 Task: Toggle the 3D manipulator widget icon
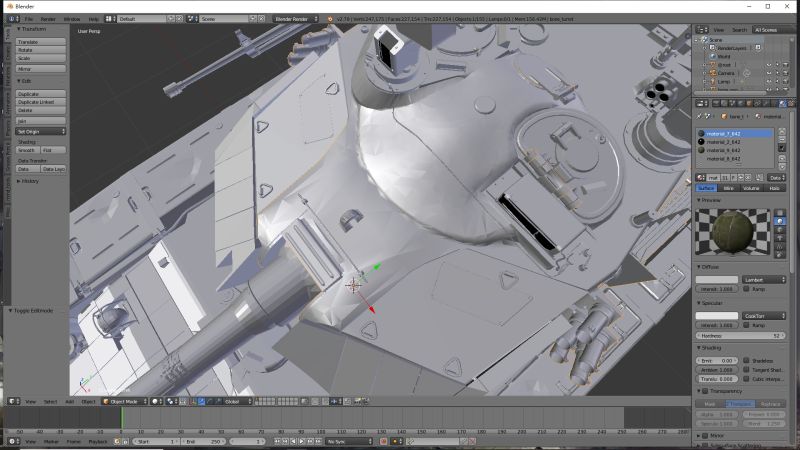click(194, 402)
